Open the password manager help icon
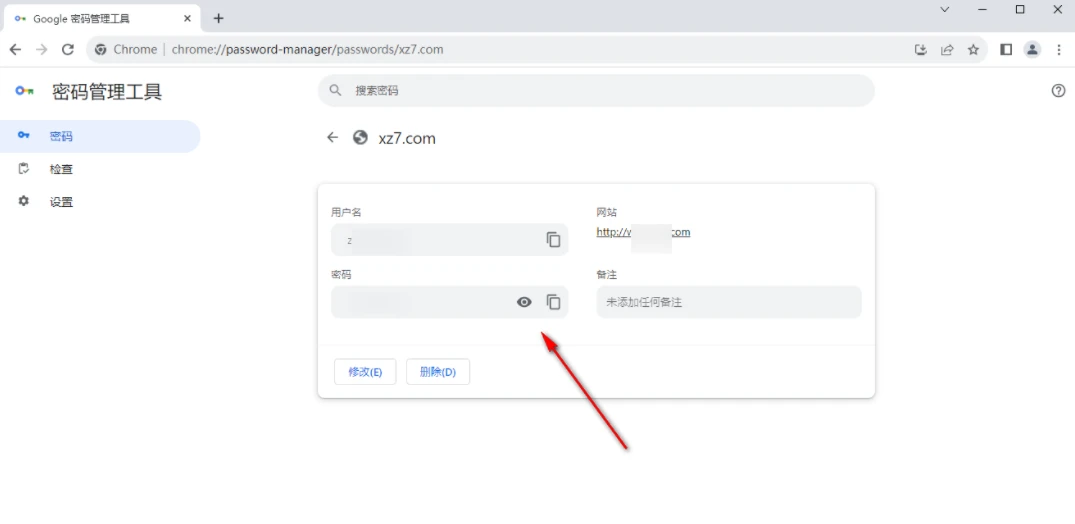The height and width of the screenshot is (524, 1075). pos(1059,91)
